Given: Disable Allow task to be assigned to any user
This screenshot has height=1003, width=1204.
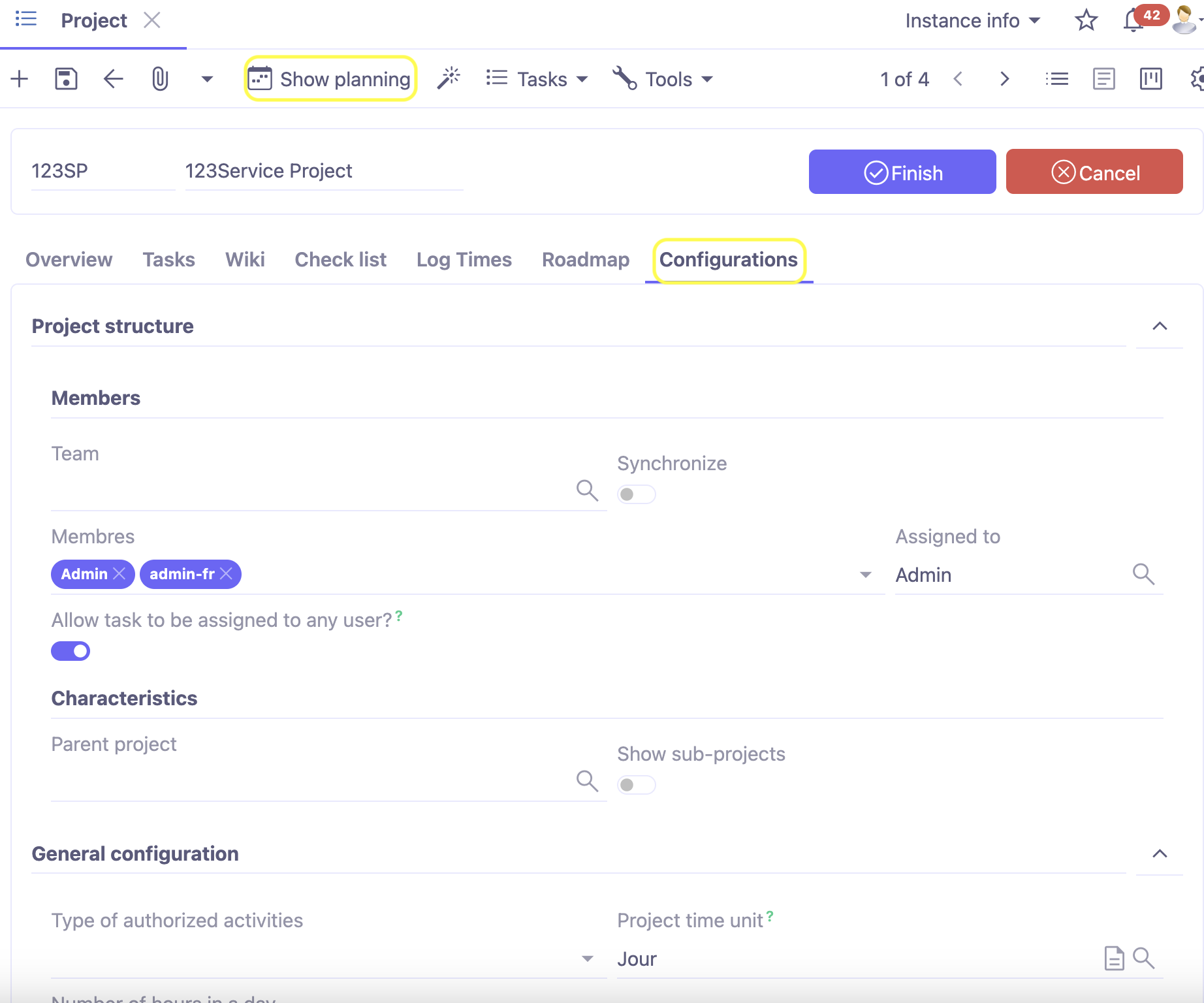Looking at the screenshot, I should (70, 650).
